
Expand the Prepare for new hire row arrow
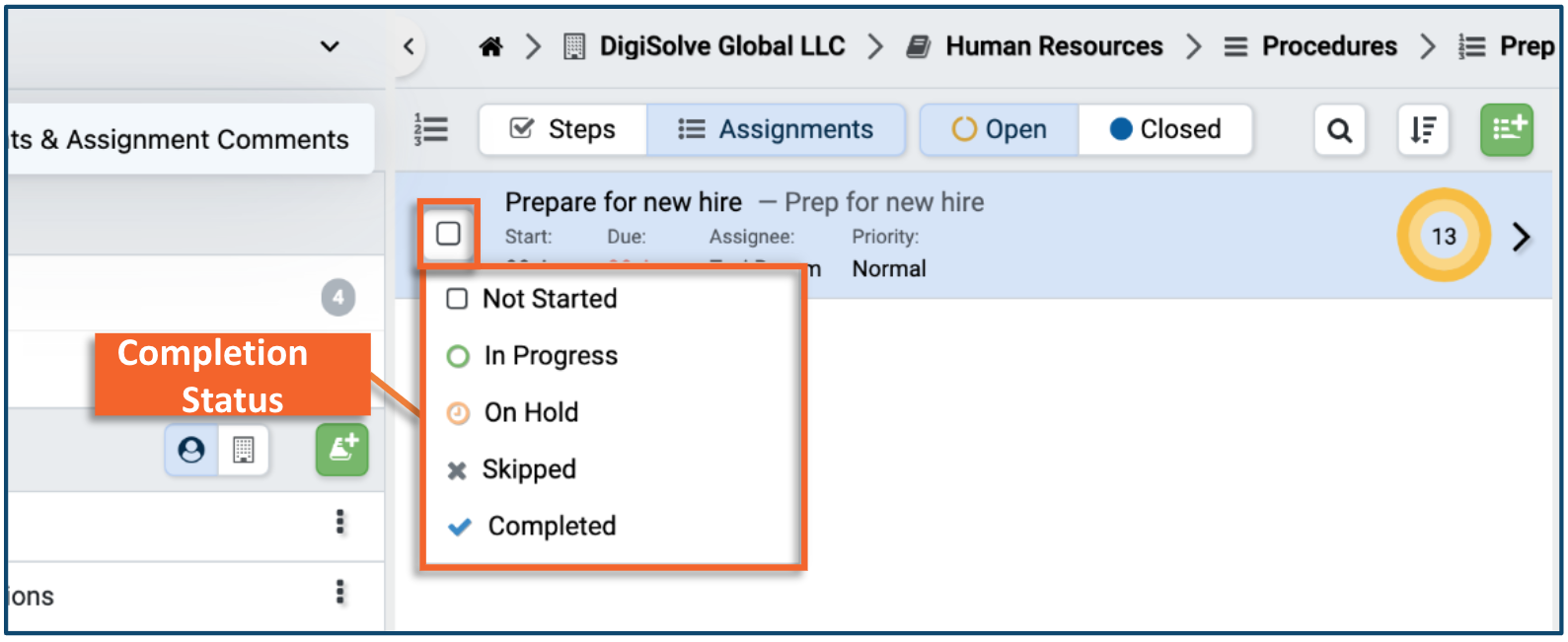(1521, 237)
